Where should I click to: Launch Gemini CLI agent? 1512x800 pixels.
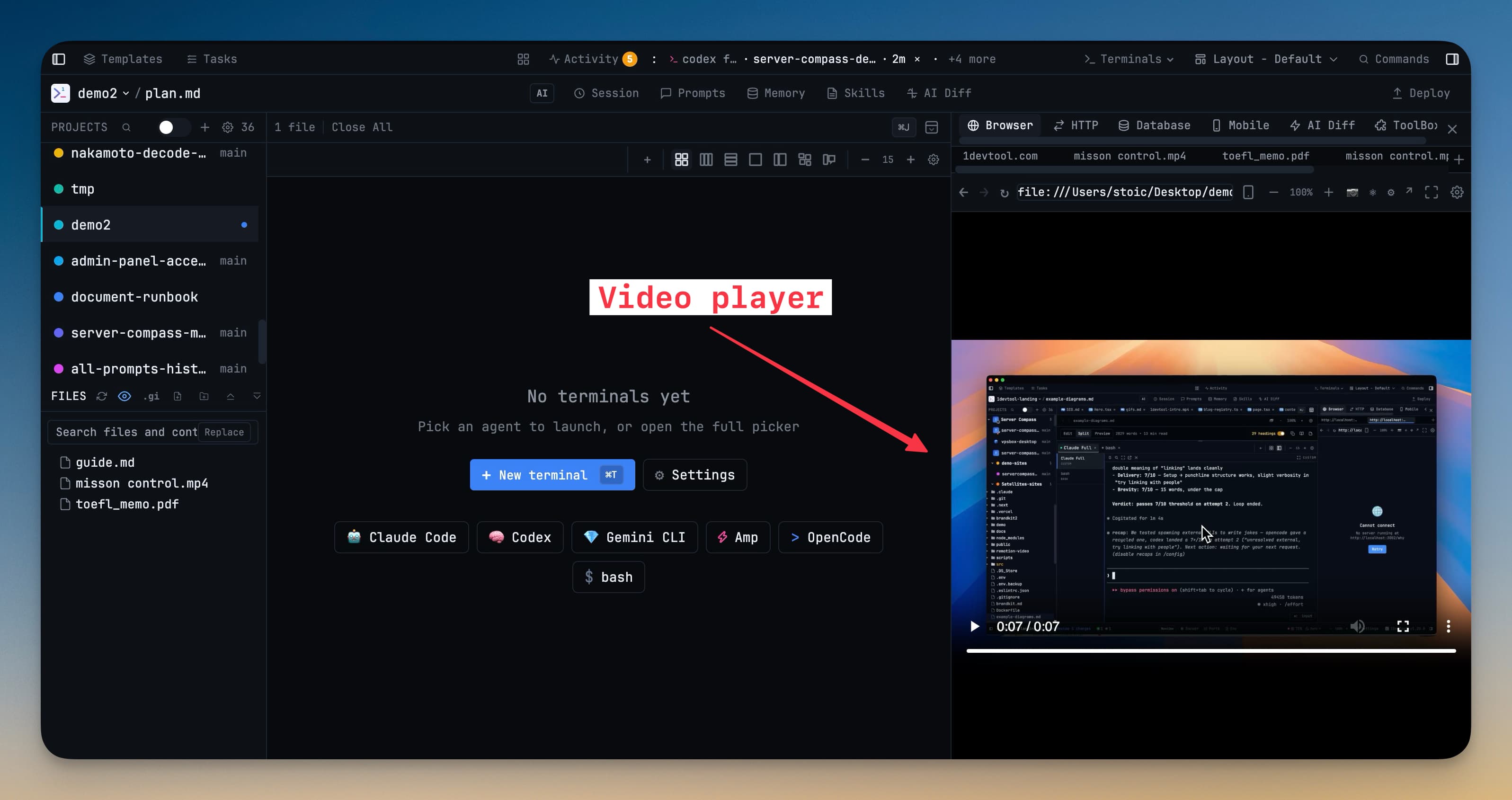(x=634, y=538)
